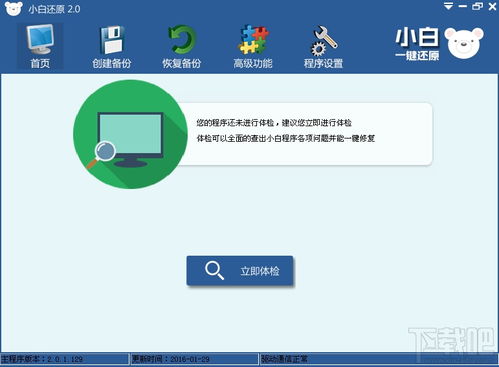
Task: Click the 主程序版本 status bar field
Action: pyautogui.click(x=64, y=359)
